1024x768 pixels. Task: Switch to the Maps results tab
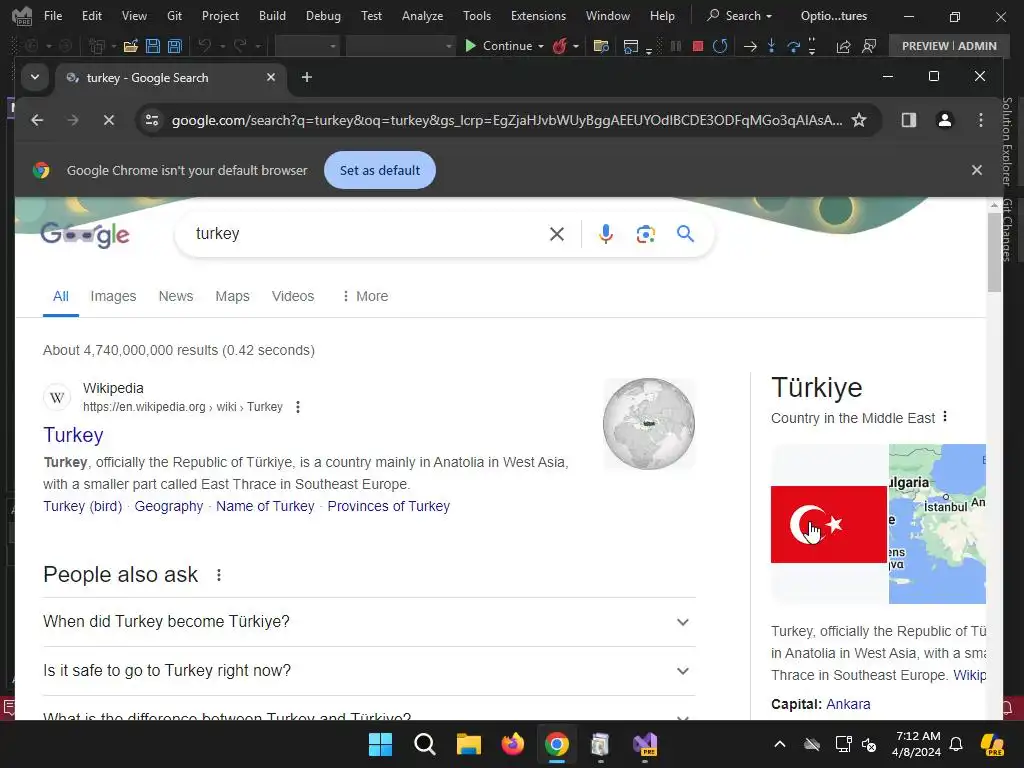232,296
